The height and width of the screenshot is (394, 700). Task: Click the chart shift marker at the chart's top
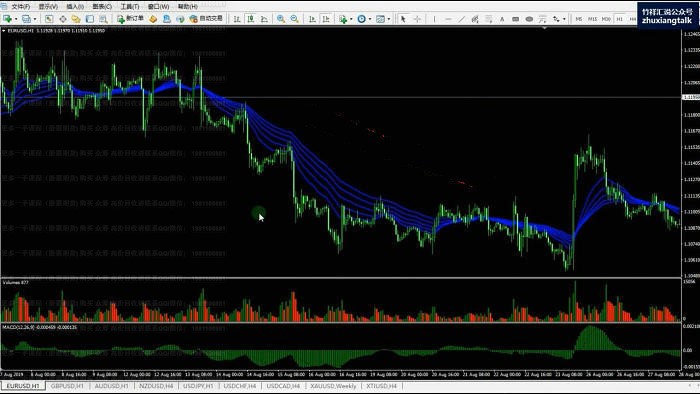click(544, 28)
